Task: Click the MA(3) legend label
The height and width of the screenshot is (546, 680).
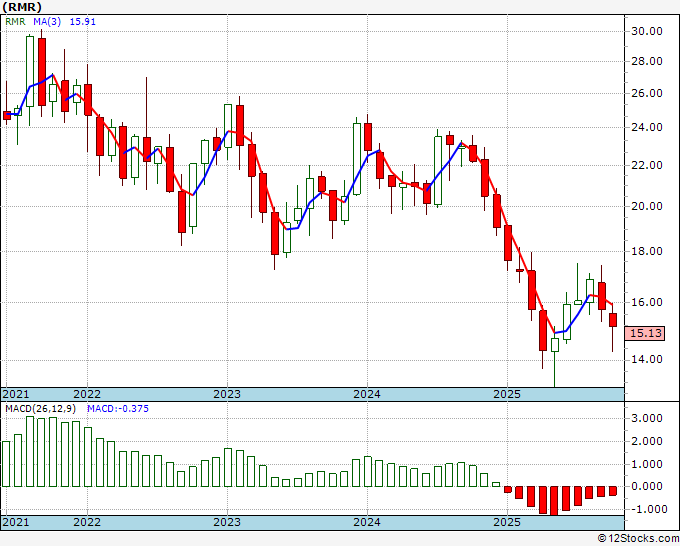Action: (x=47, y=22)
